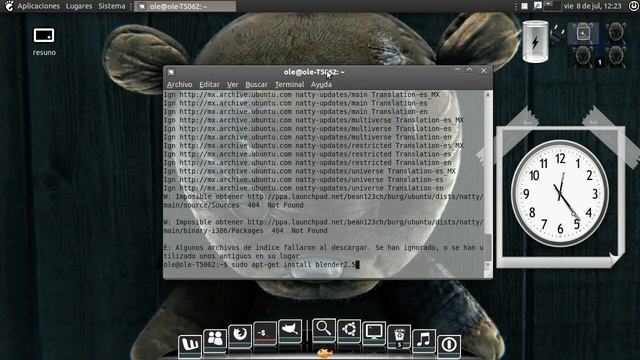Open the Editar menu in the terminal
Viewport: 640px width, 360px height.
(209, 84)
